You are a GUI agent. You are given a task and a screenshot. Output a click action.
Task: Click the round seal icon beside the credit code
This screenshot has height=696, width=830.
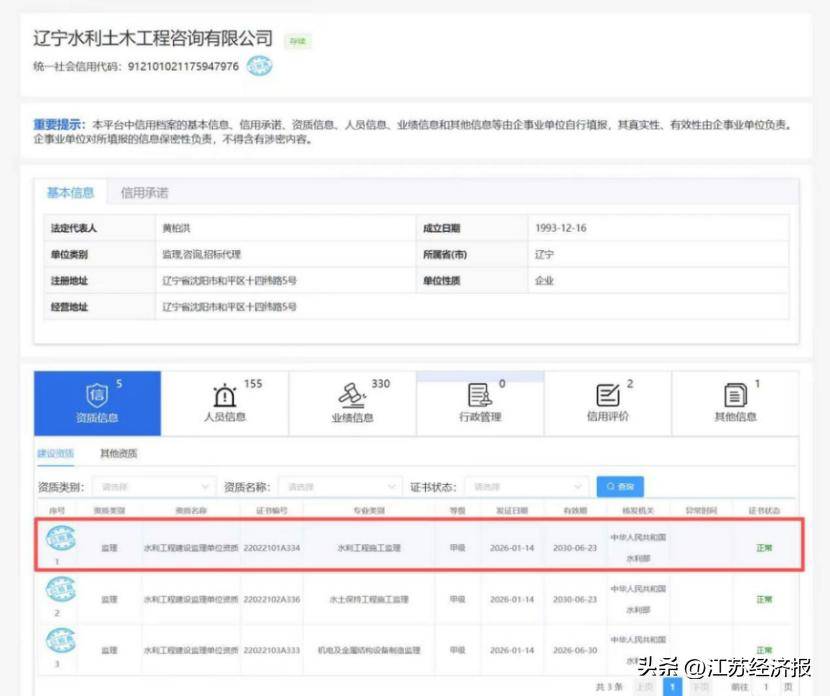(x=259, y=66)
